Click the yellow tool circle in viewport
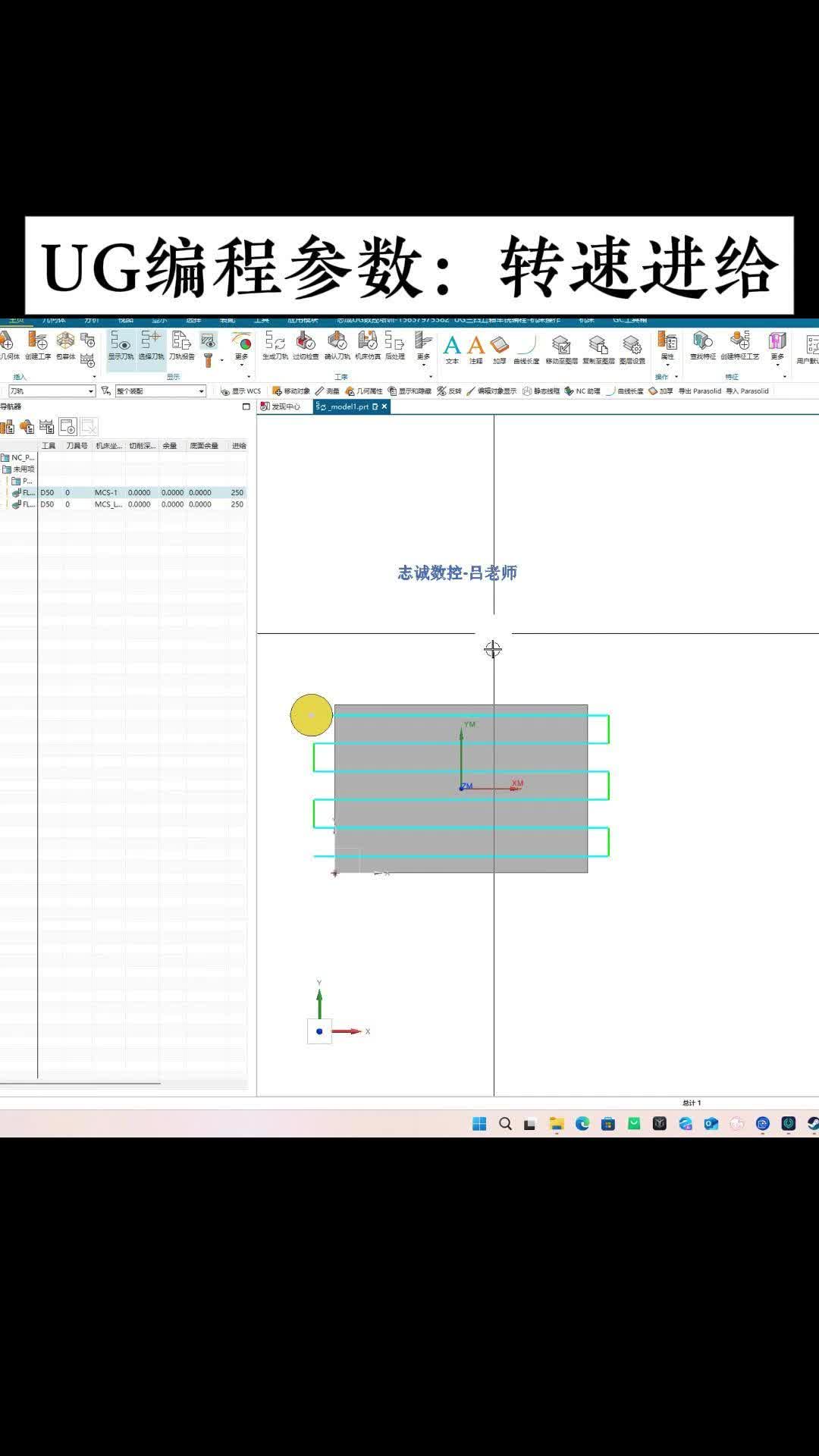Screen dimensions: 819x1456 (x=311, y=715)
